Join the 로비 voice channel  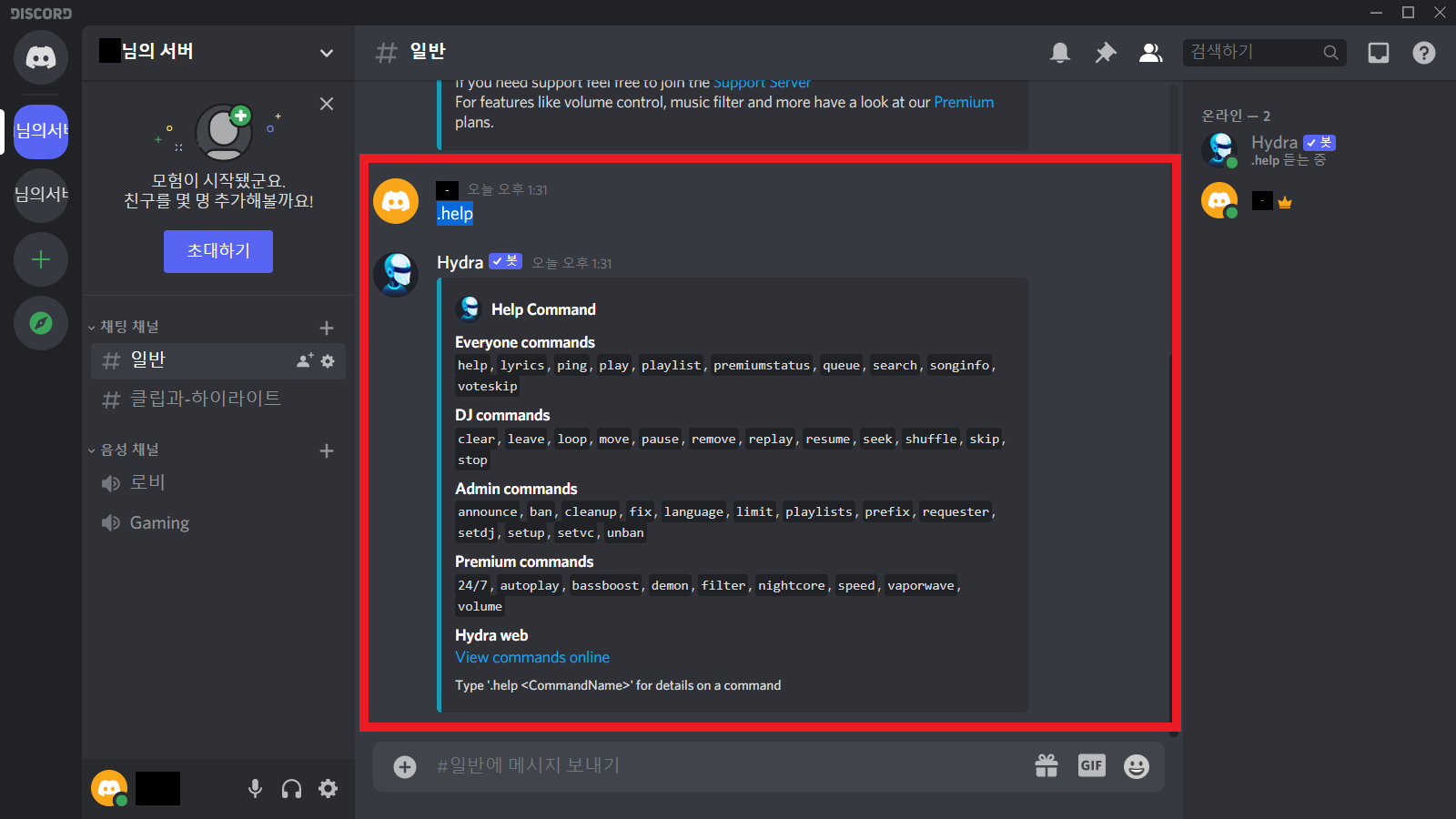tap(218, 482)
